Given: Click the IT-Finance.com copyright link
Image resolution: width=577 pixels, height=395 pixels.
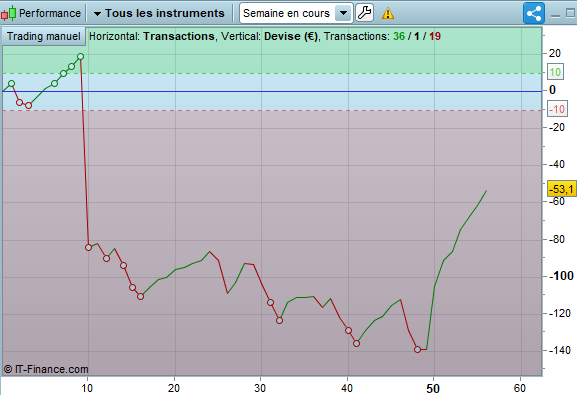Looking at the screenshot, I should click(x=46, y=369).
